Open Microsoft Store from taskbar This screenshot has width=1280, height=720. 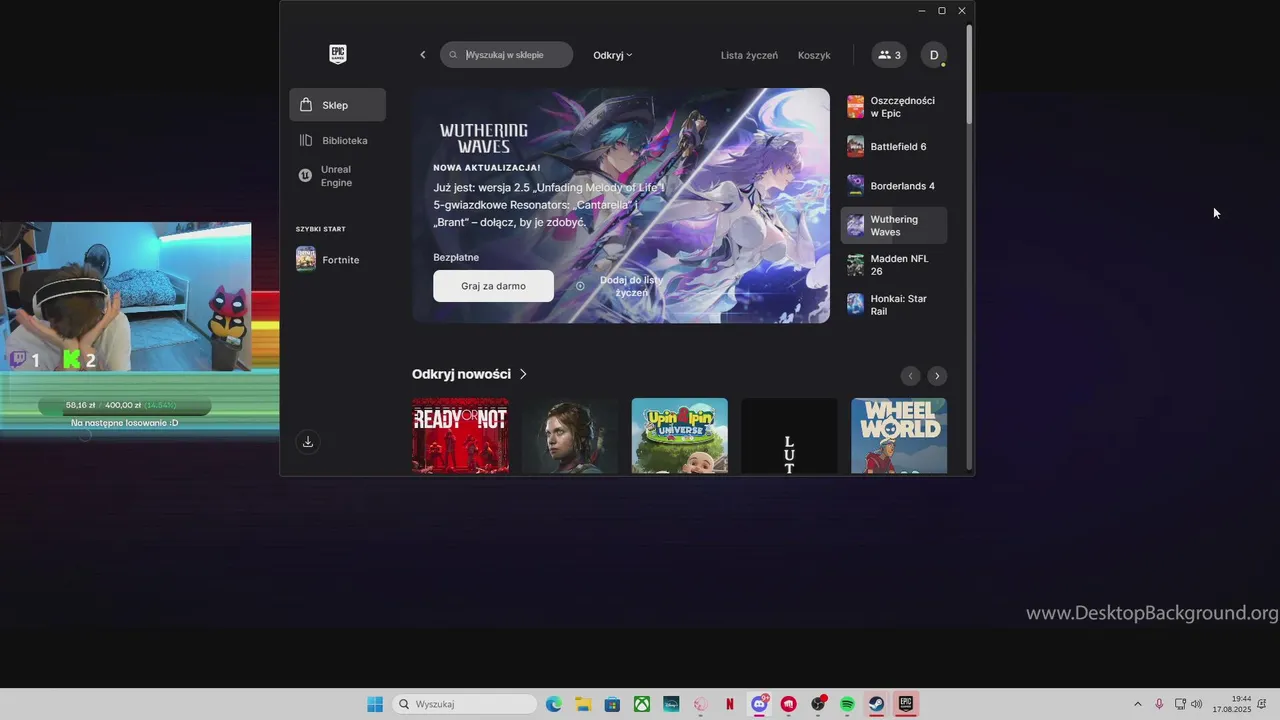(x=612, y=704)
